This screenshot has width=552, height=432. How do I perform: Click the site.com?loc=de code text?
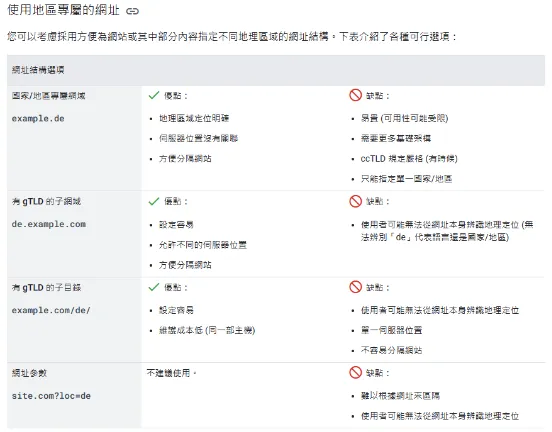point(51,396)
